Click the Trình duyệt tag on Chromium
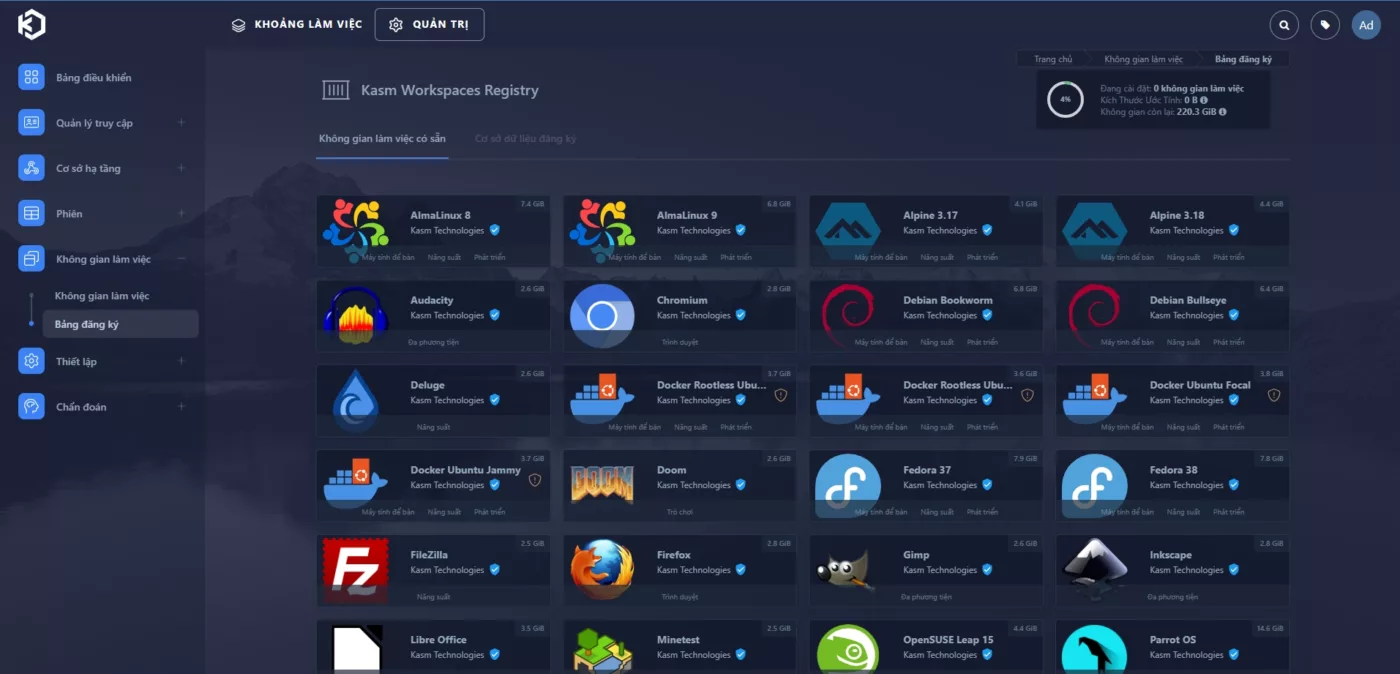 pos(680,342)
